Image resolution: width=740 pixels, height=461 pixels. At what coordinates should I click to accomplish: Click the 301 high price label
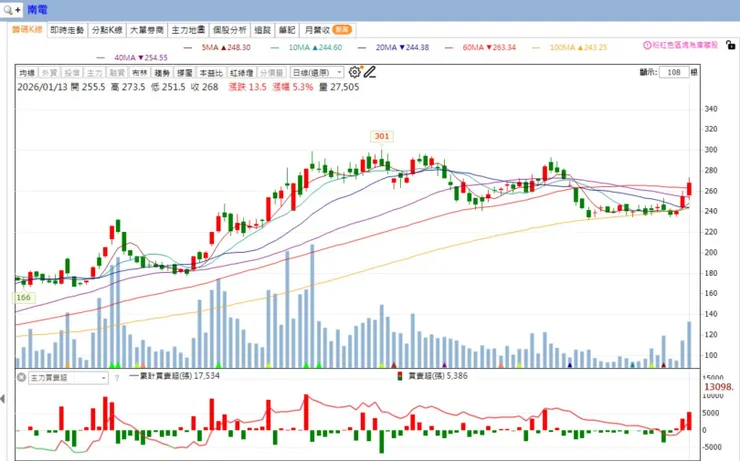tap(382, 136)
